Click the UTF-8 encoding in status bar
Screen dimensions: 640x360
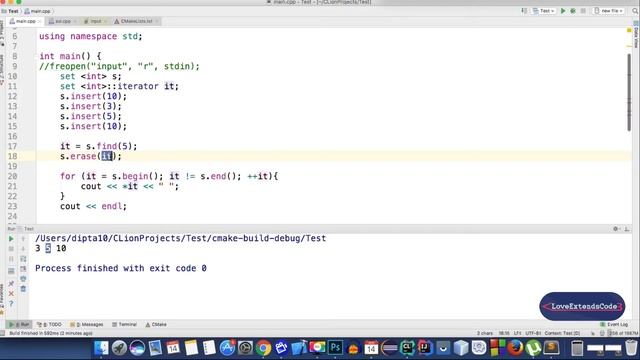[x=533, y=333]
